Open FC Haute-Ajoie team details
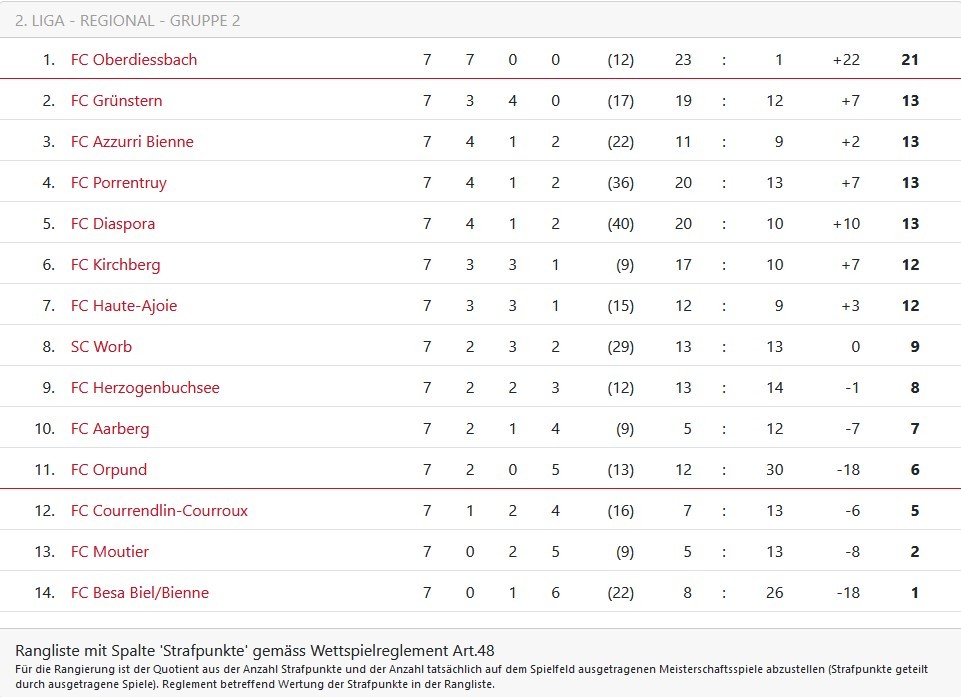Image resolution: width=961 pixels, height=697 pixels. [x=124, y=306]
